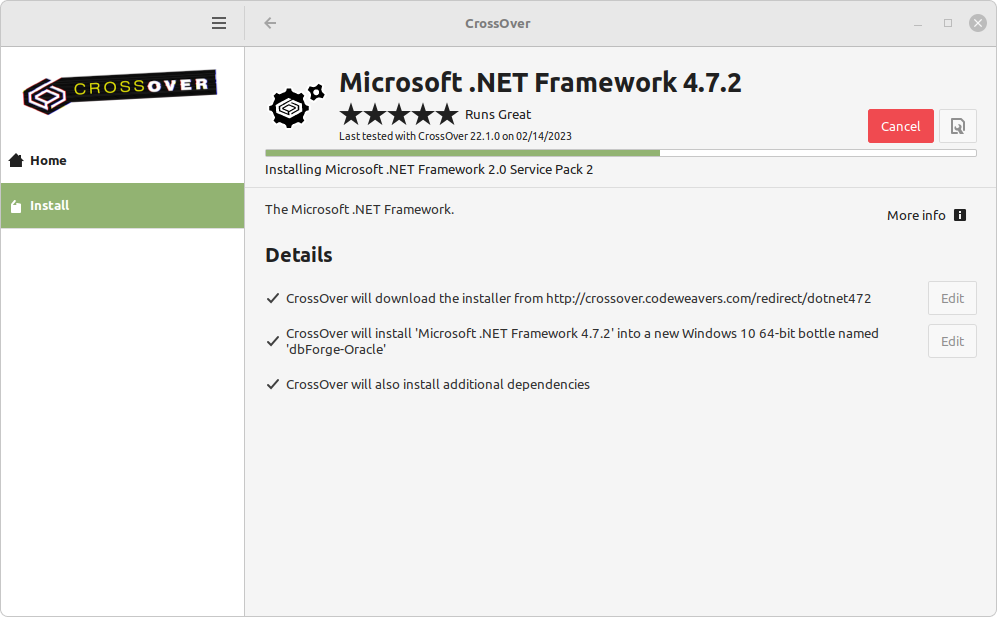Click the .NET Framework gear icon
This screenshot has width=997, height=617.
[296, 106]
